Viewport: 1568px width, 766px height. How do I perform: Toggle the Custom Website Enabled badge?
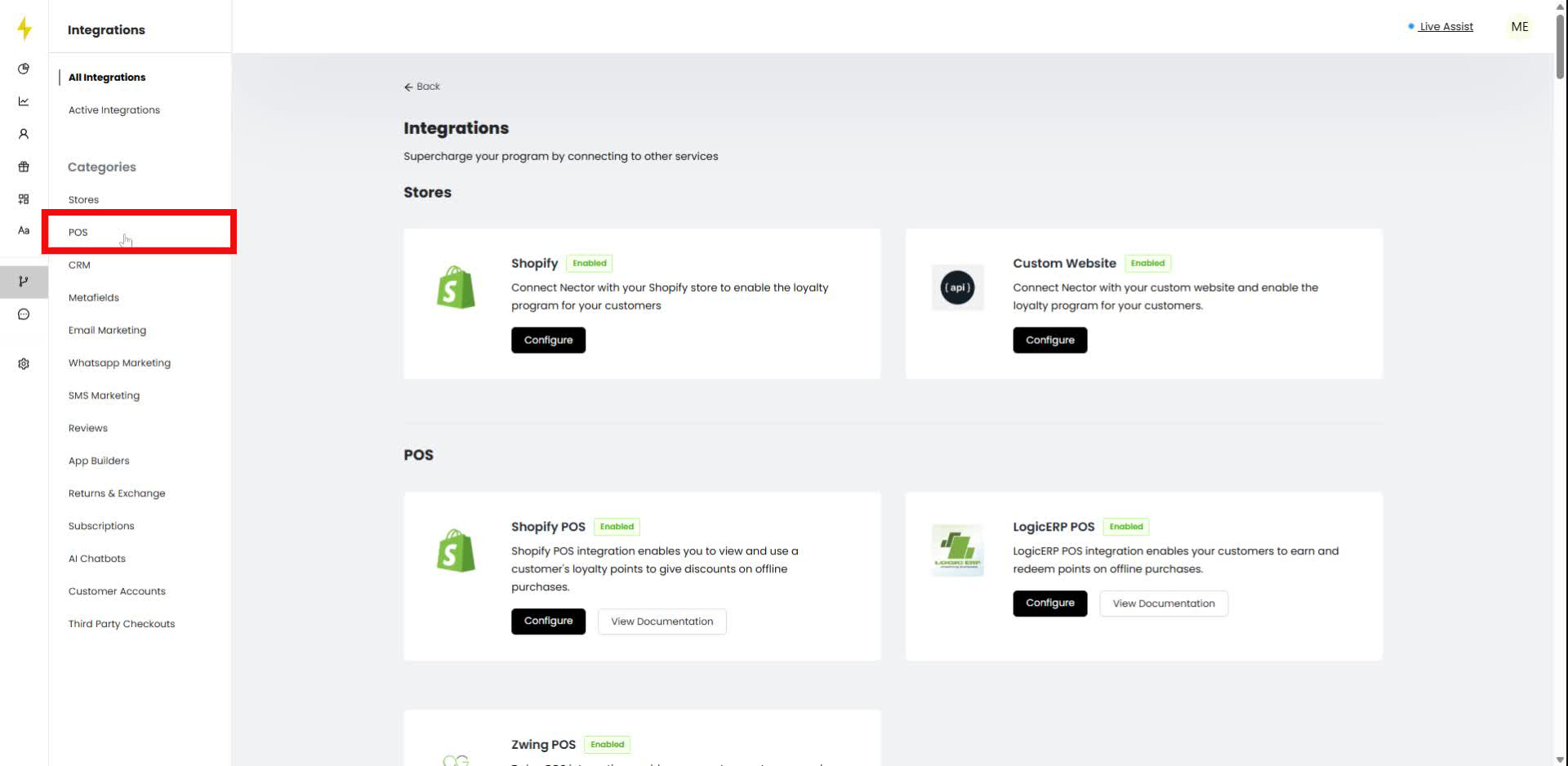tap(1148, 263)
